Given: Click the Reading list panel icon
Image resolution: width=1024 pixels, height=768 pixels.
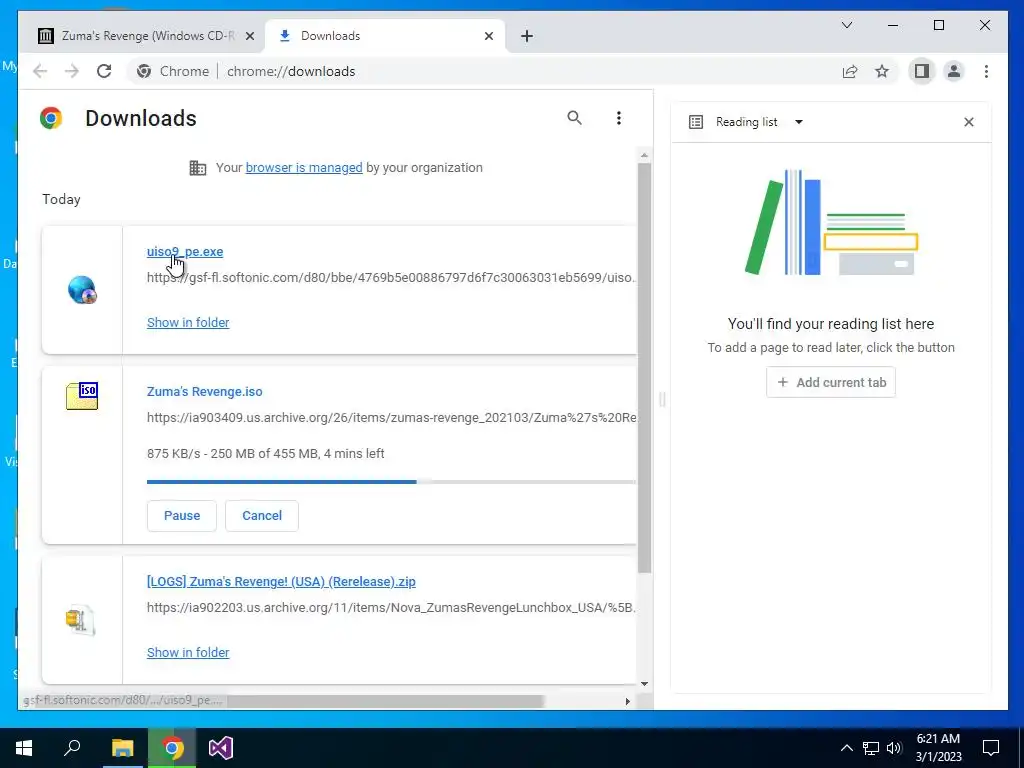Looking at the screenshot, I should (696, 122).
